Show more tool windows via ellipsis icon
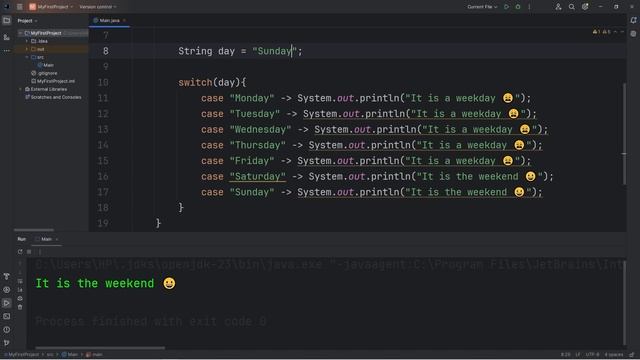Image resolution: width=640 pixels, height=360 pixels. click(7, 51)
